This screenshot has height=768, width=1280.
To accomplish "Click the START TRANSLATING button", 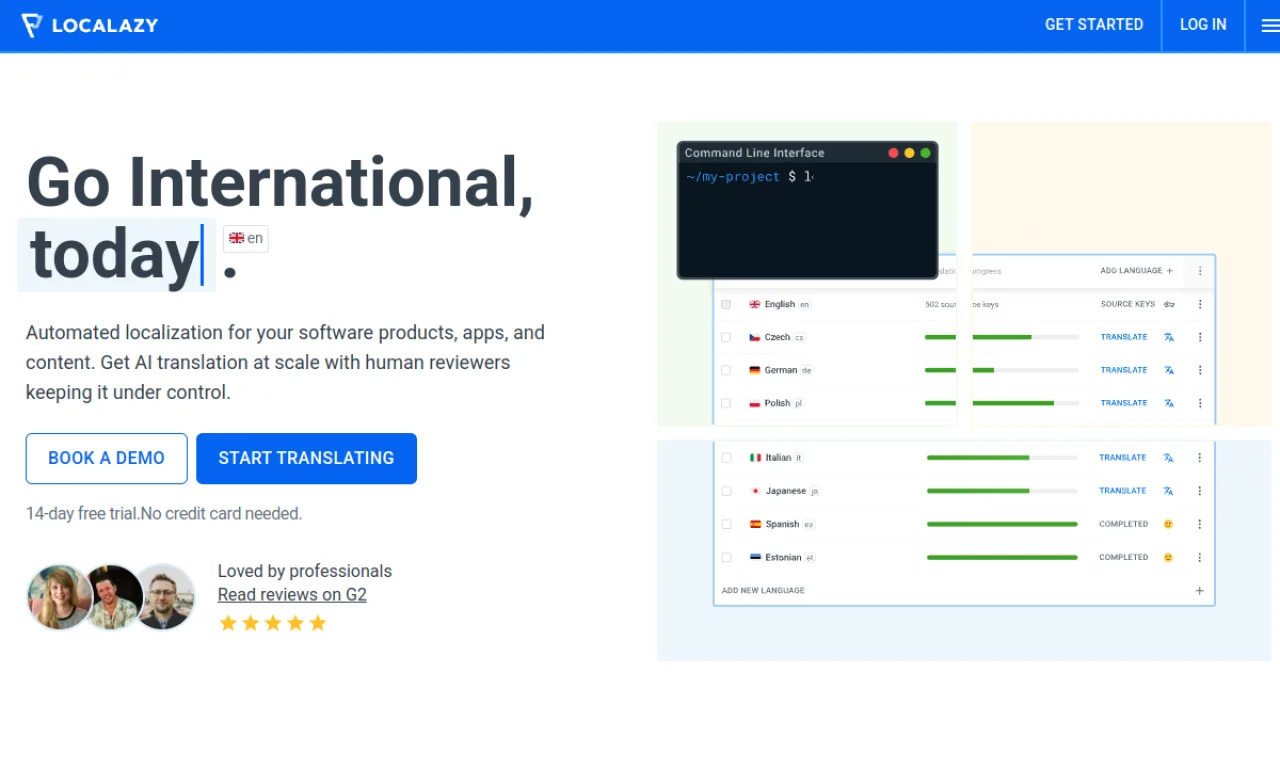I will [x=306, y=458].
